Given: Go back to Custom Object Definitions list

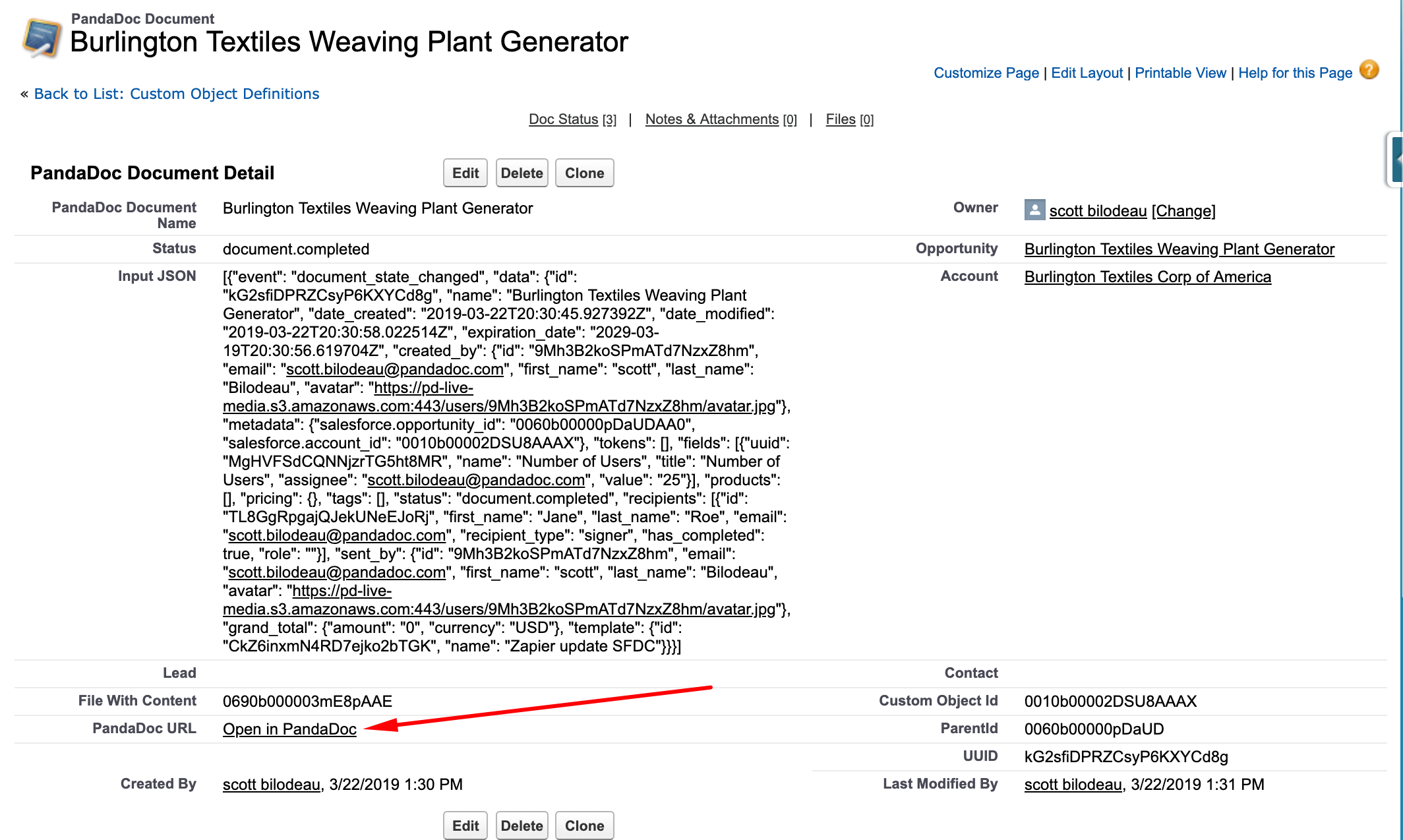Looking at the screenshot, I should point(176,94).
